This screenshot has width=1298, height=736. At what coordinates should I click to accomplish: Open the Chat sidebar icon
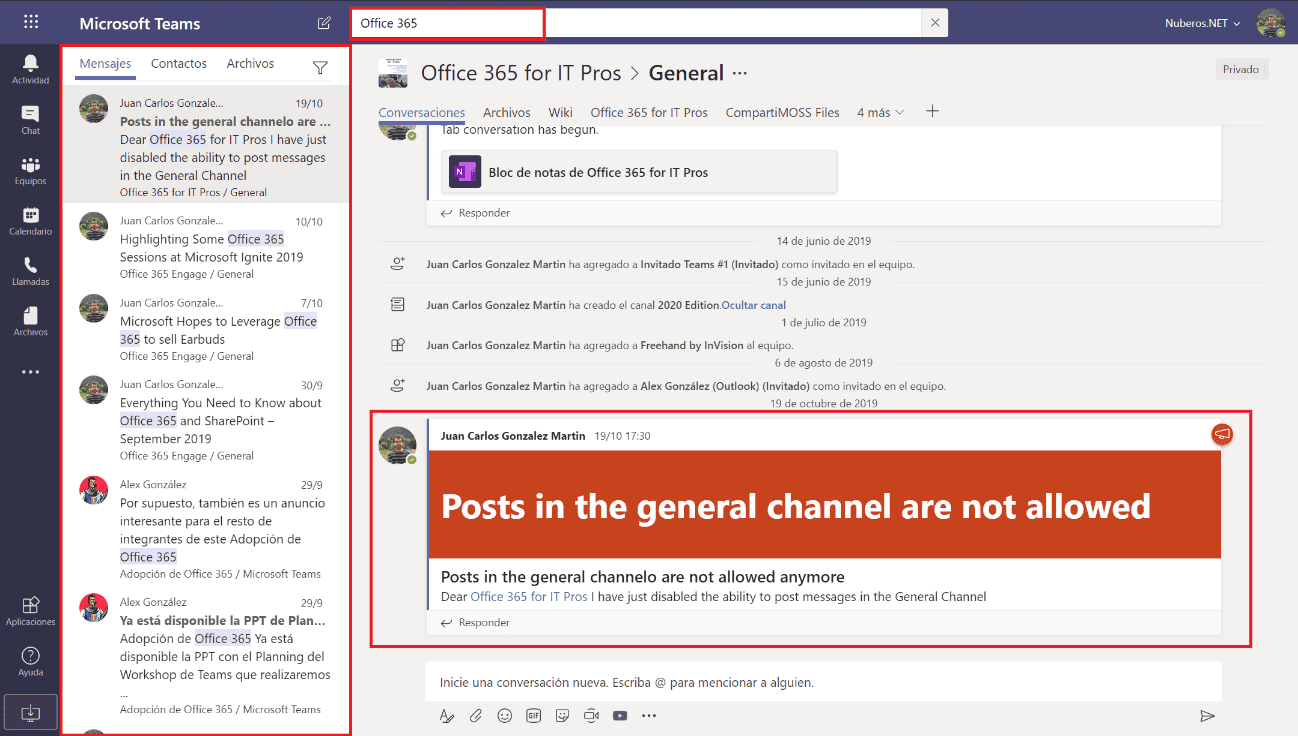(30, 120)
